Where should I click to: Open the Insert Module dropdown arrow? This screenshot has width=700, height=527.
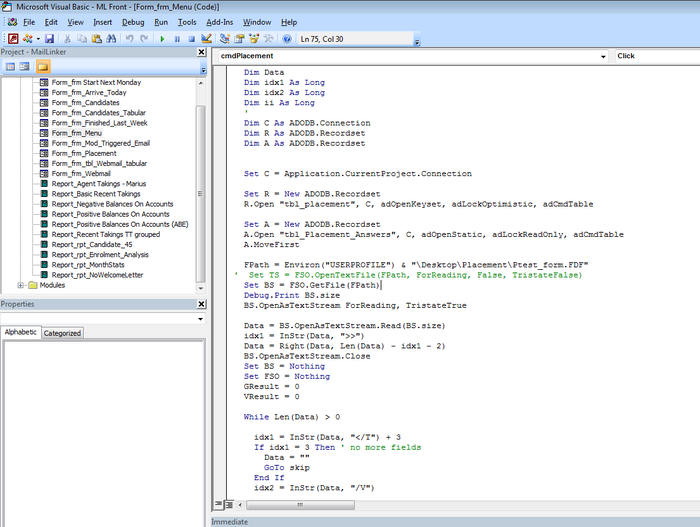(x=38, y=39)
